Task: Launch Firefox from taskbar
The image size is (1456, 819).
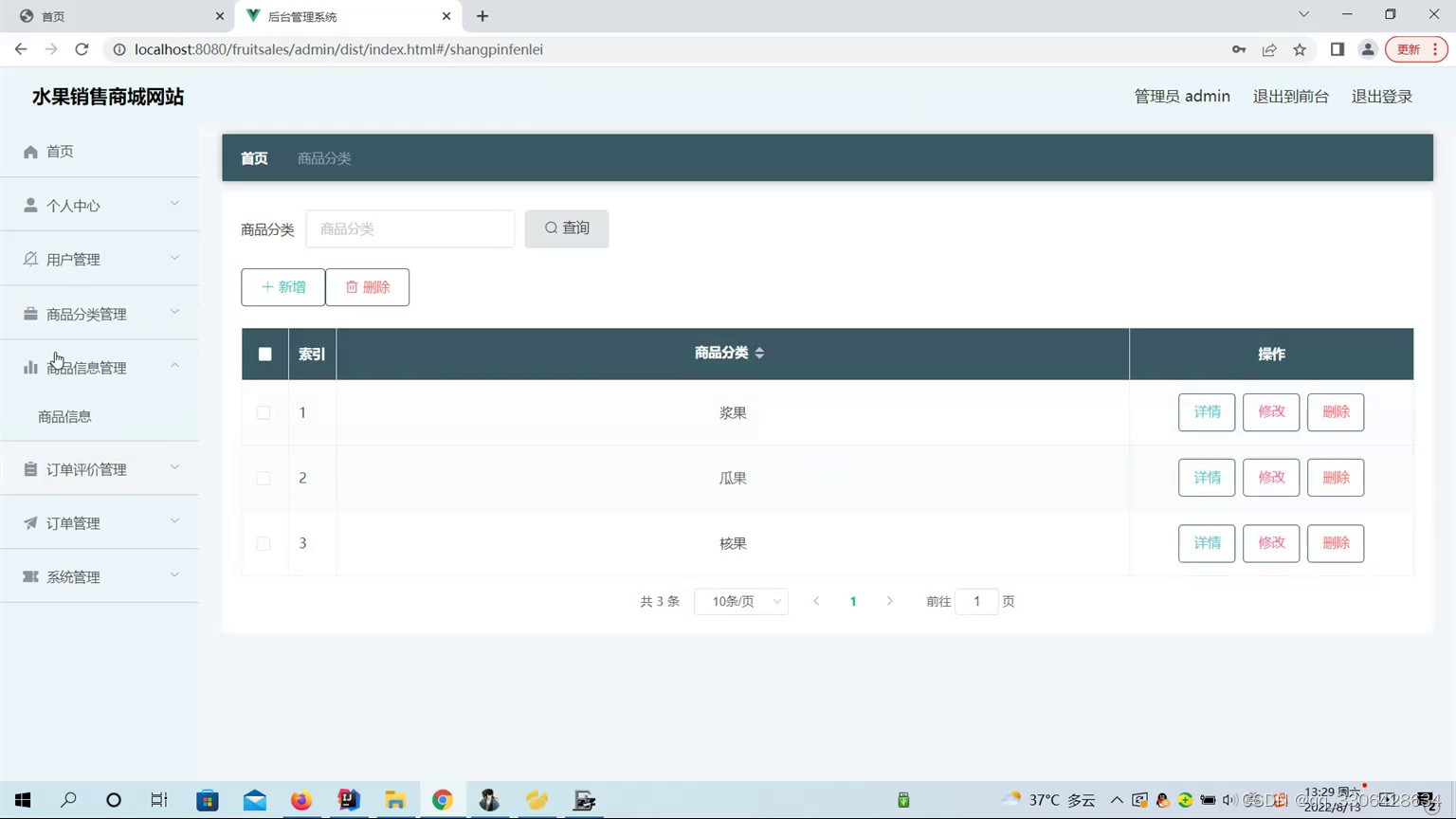Action: click(x=301, y=800)
